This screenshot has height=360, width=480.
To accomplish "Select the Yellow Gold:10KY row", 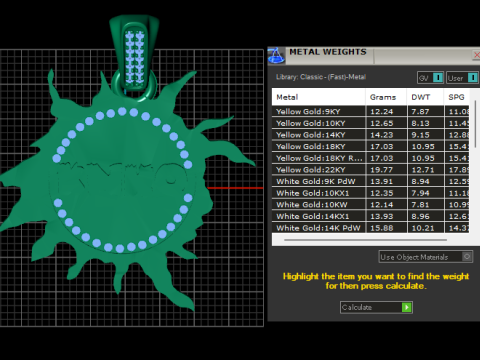I will 371,123.
